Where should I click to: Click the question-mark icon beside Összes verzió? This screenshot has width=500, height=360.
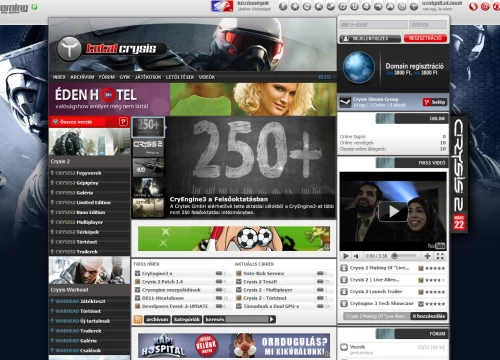click(x=123, y=122)
